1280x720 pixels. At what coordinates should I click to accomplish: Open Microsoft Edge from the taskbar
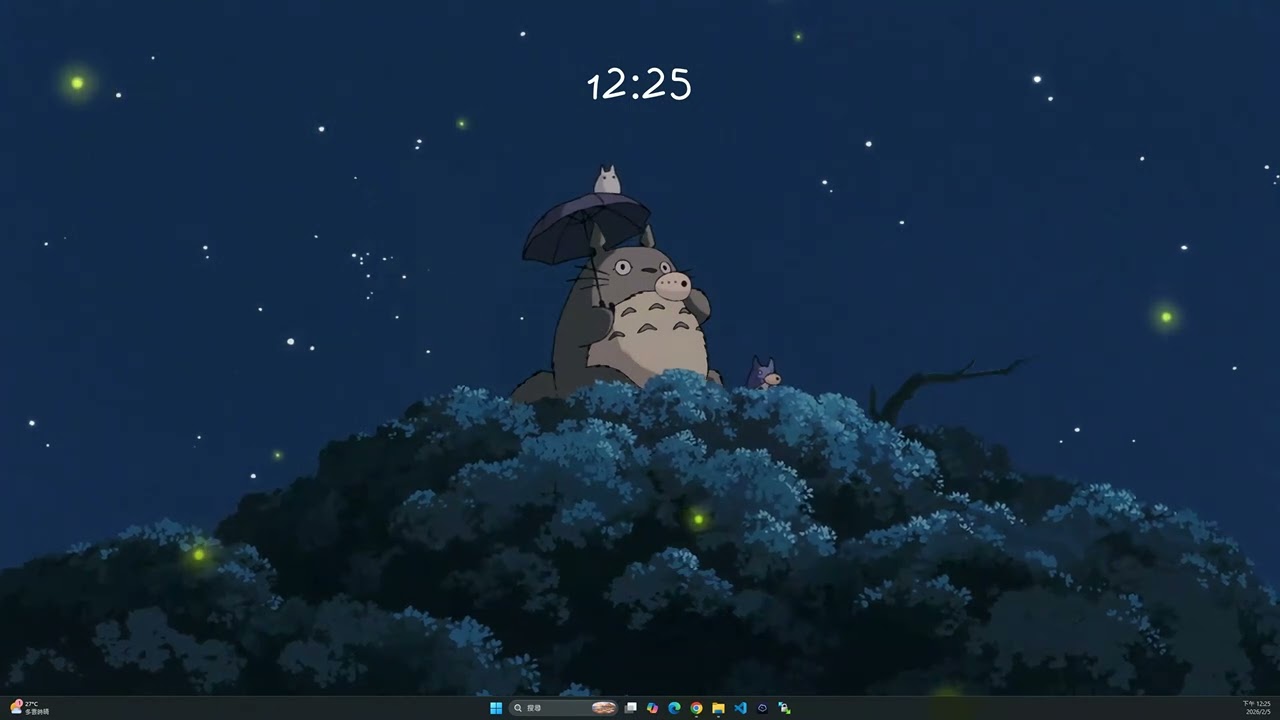pyautogui.click(x=675, y=708)
